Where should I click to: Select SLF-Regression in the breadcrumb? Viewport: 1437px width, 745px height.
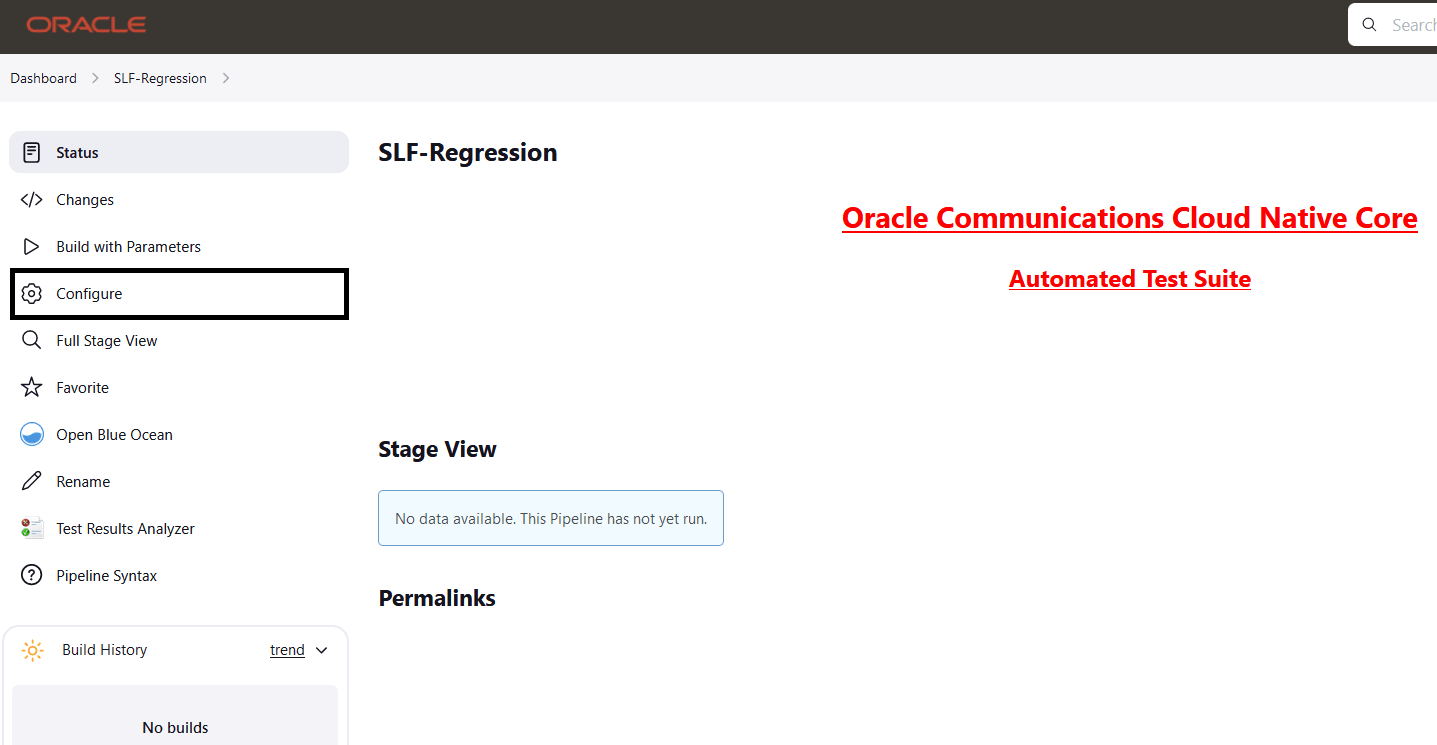click(160, 78)
